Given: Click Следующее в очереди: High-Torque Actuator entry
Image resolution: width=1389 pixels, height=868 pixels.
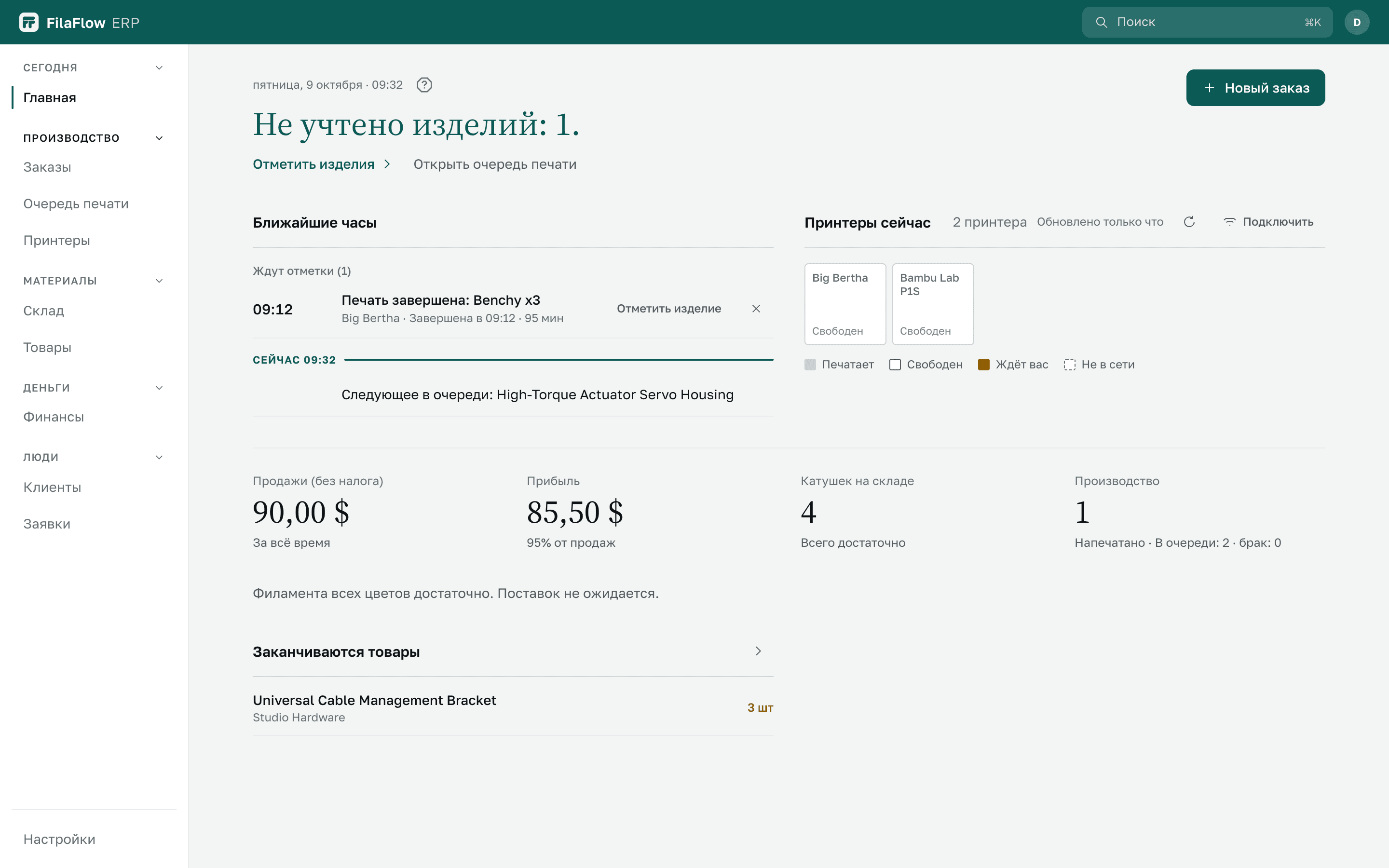Looking at the screenshot, I should click(x=537, y=395).
